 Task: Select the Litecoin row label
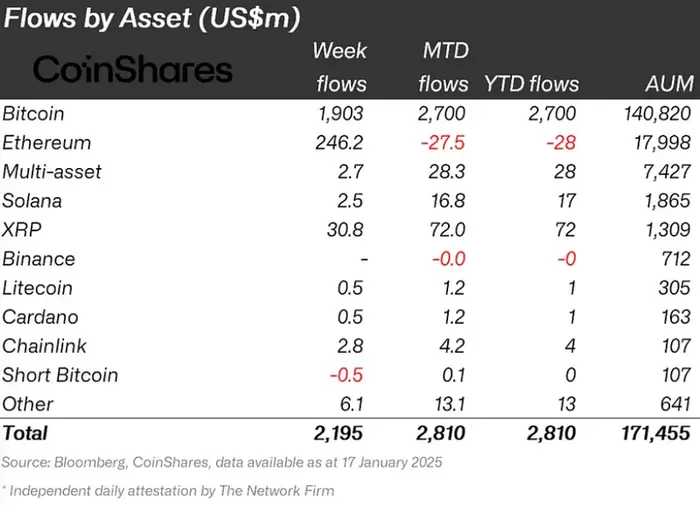[x=39, y=288]
